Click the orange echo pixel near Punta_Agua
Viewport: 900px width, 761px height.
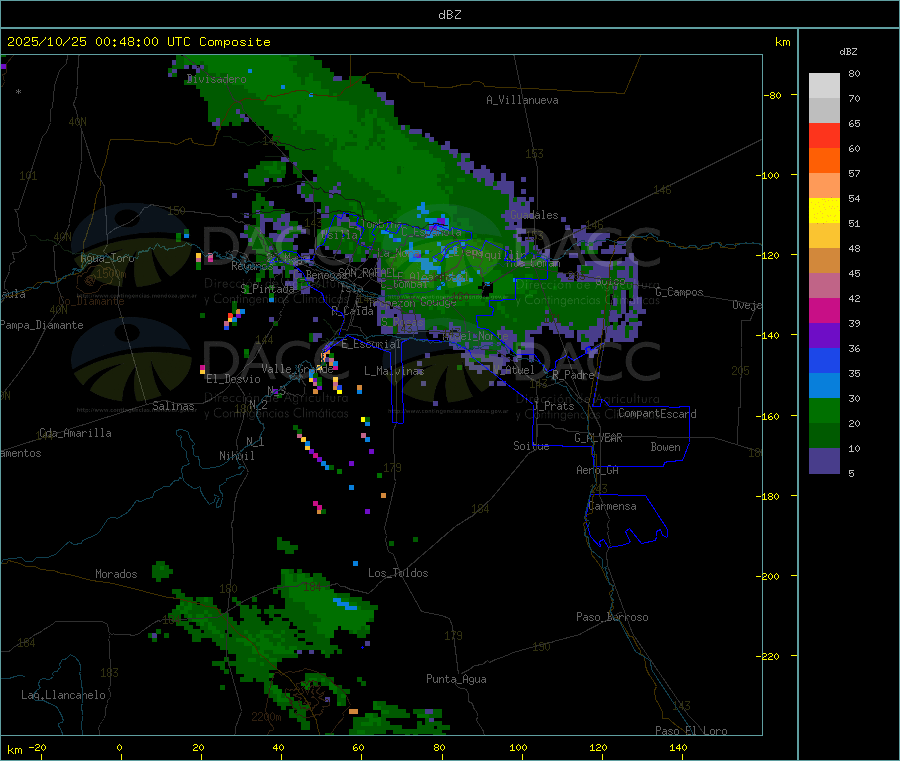[x=354, y=711]
